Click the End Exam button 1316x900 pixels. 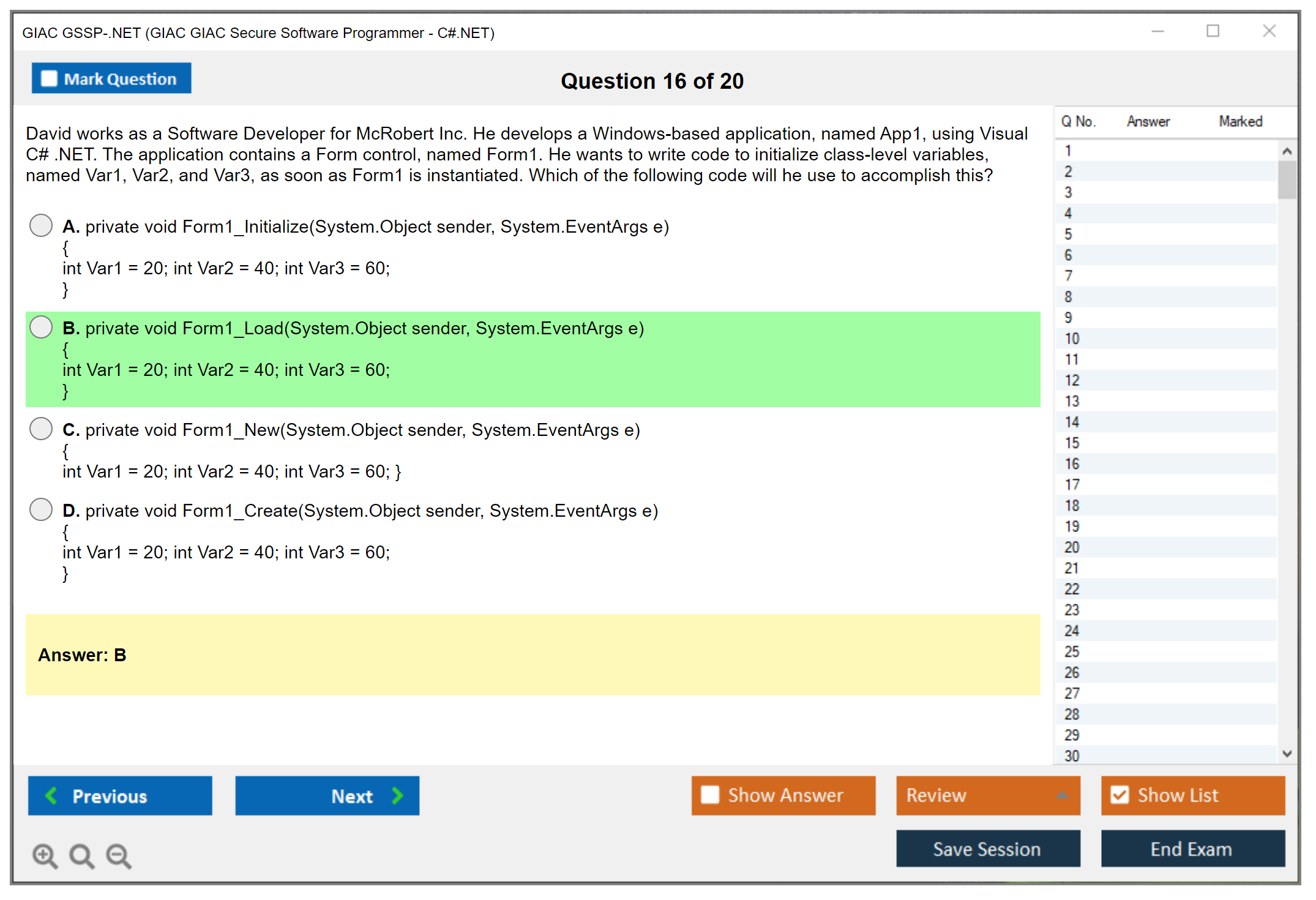(x=1192, y=849)
